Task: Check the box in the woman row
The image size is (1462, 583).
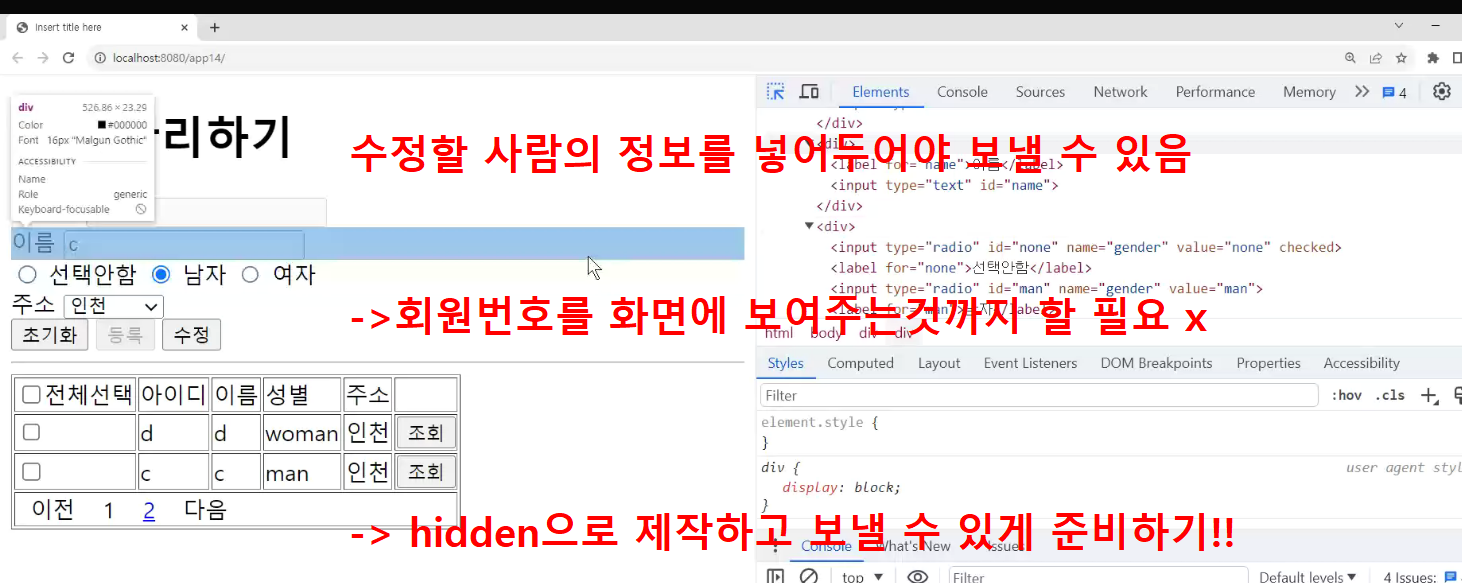Action: (x=31, y=432)
